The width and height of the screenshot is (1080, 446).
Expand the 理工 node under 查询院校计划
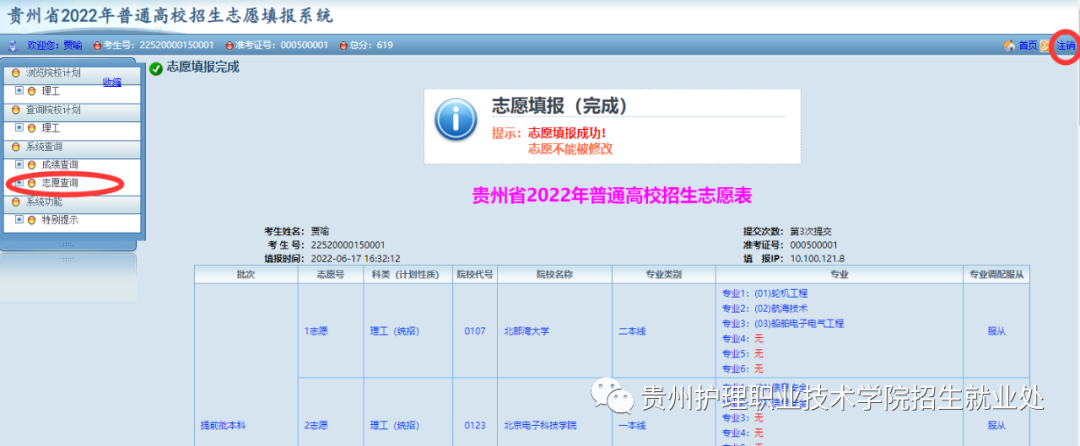click(19, 128)
